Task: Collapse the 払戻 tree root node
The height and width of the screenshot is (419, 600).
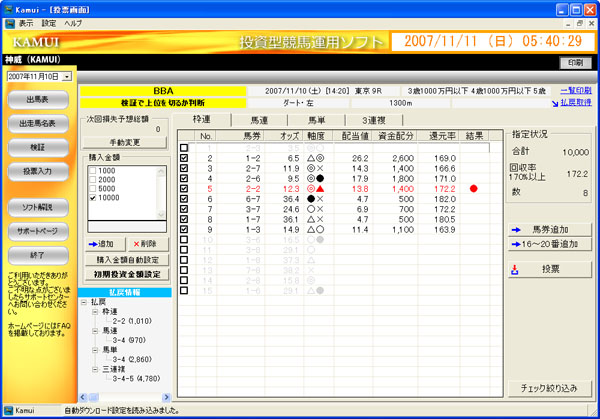Action: 83,301
